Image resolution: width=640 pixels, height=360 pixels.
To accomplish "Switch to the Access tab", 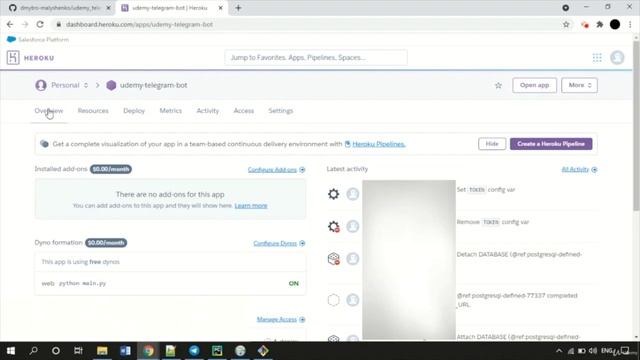I will 244,111.
